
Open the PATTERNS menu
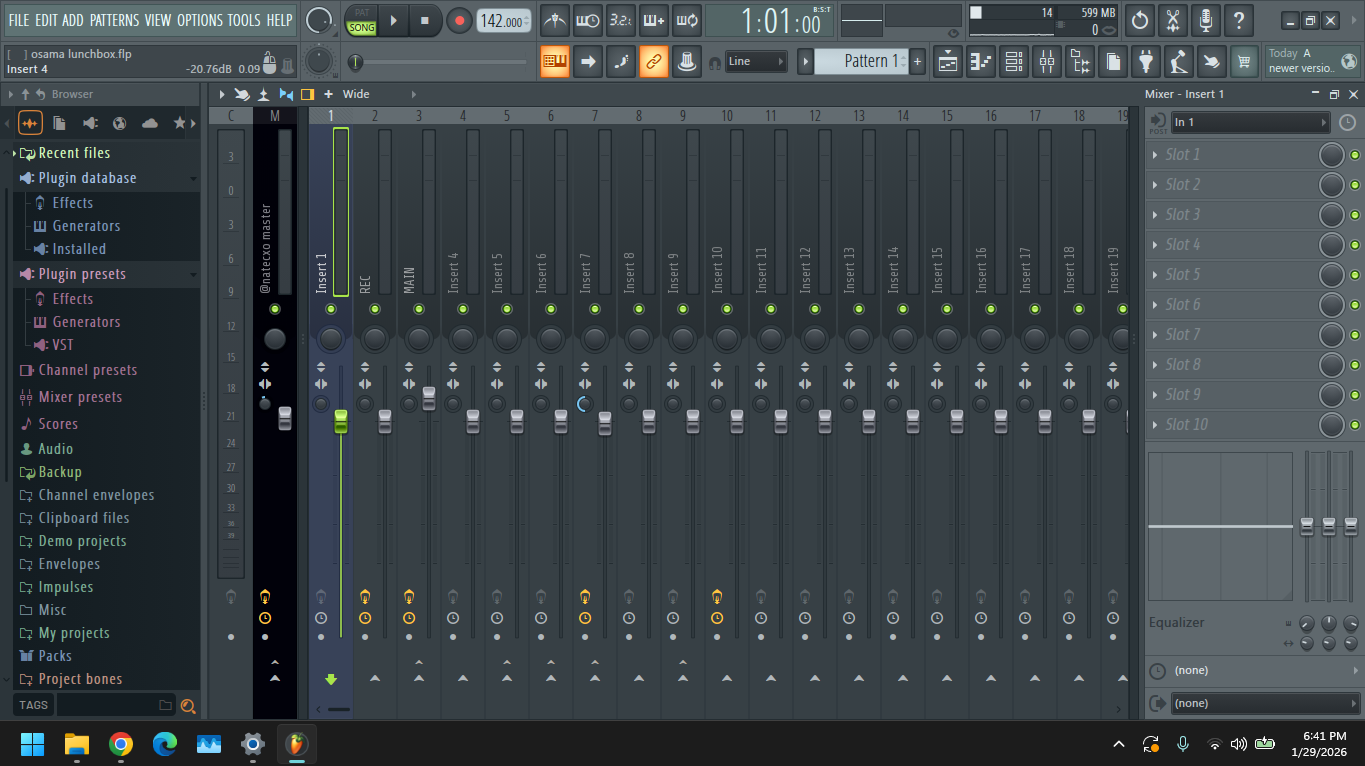pos(115,20)
